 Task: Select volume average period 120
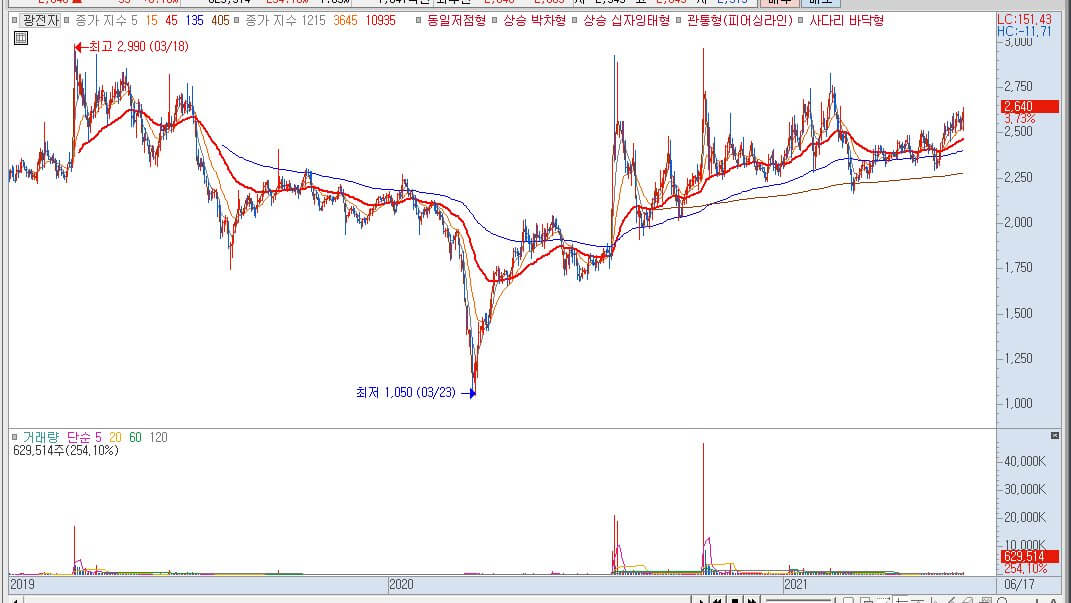158,437
